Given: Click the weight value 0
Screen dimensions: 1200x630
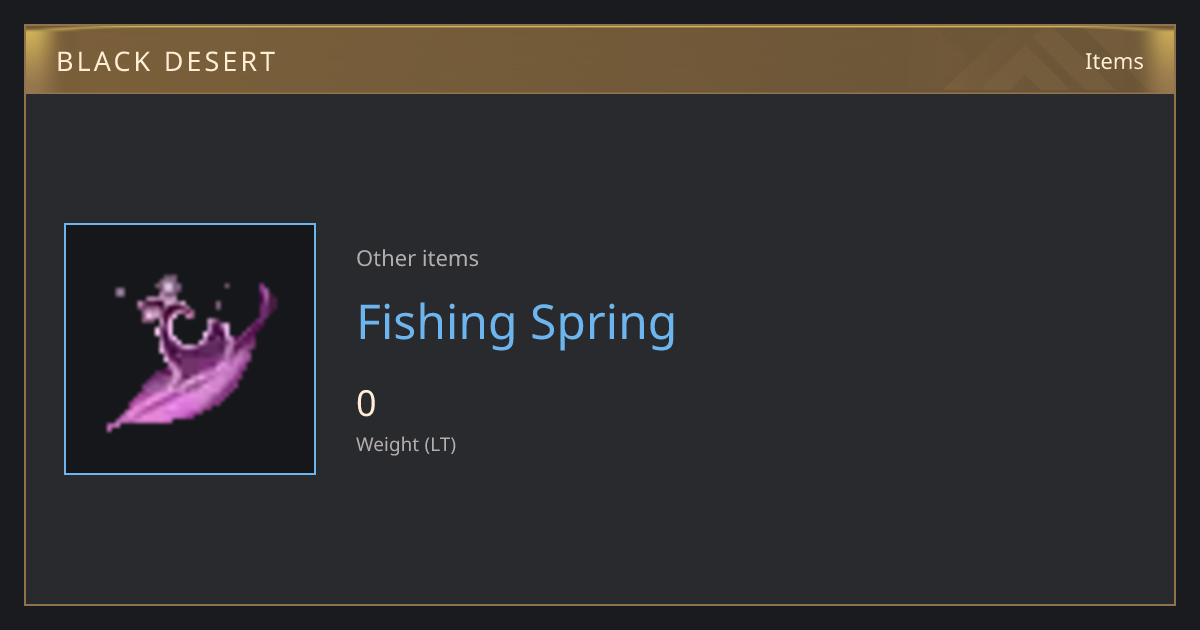Looking at the screenshot, I should tap(366, 404).
